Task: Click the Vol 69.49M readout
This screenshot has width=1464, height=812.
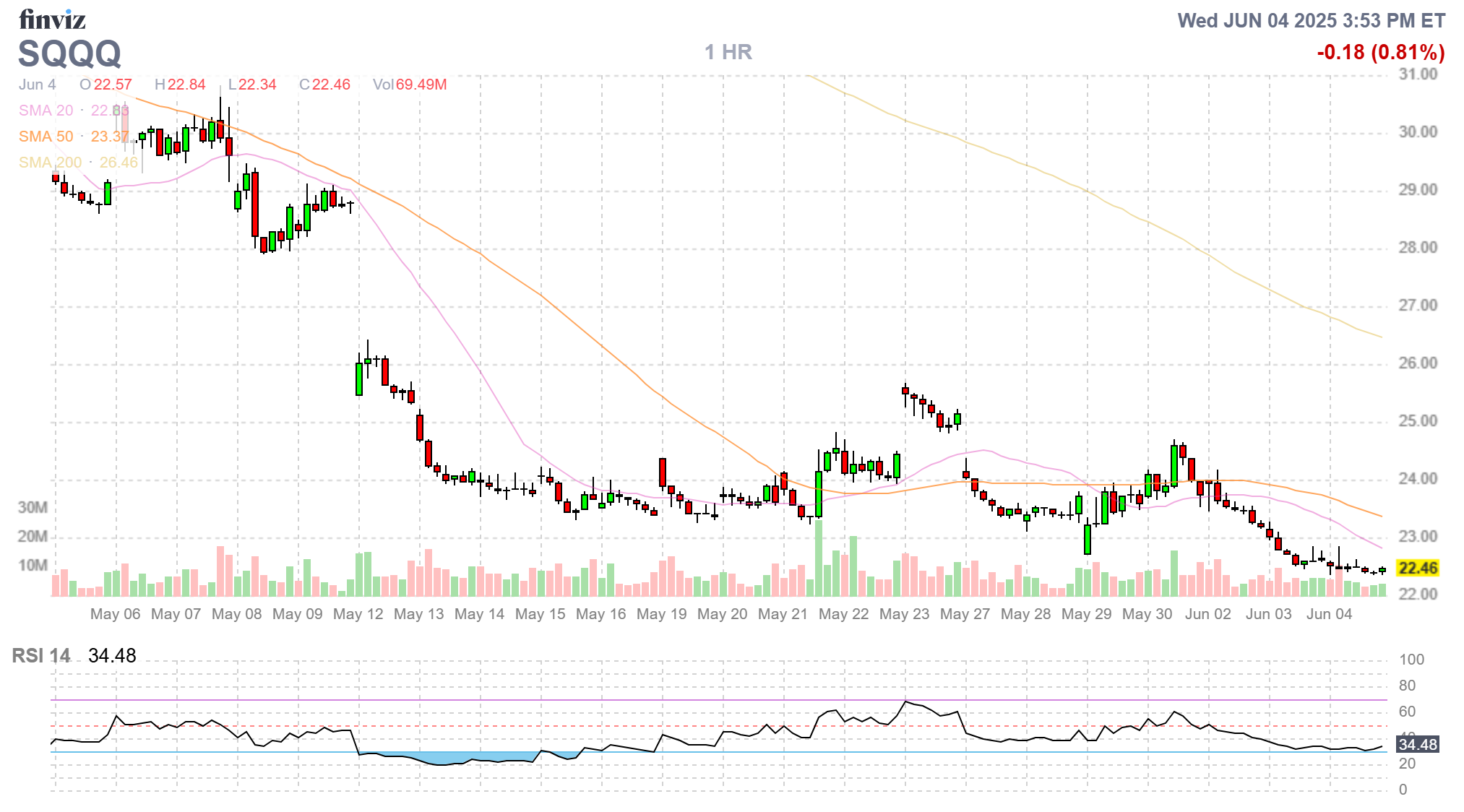Action: 410,85
